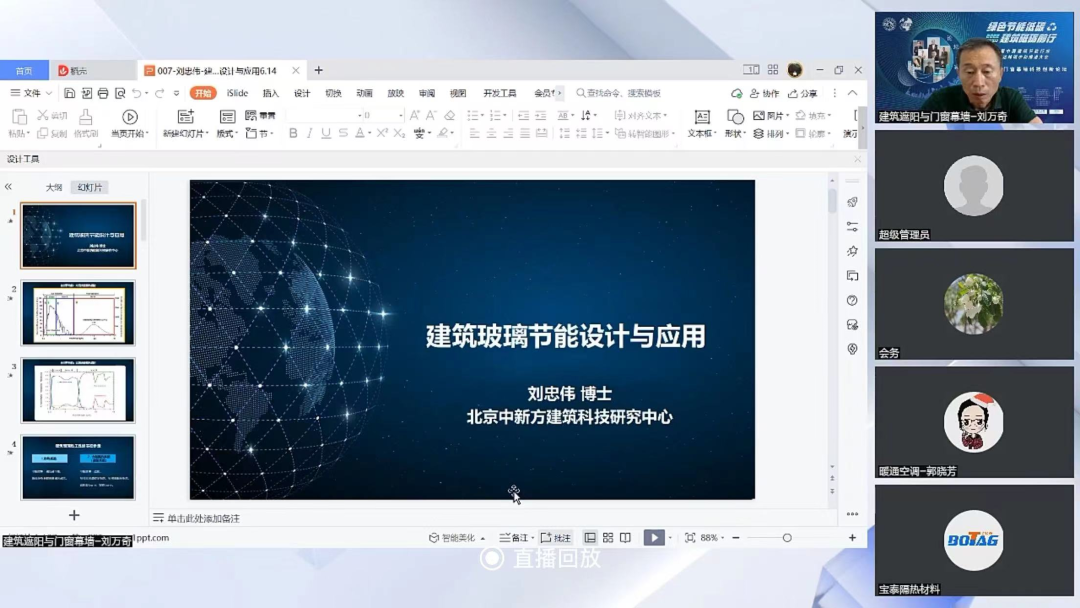Open the 形状 shapes tool

[735, 117]
